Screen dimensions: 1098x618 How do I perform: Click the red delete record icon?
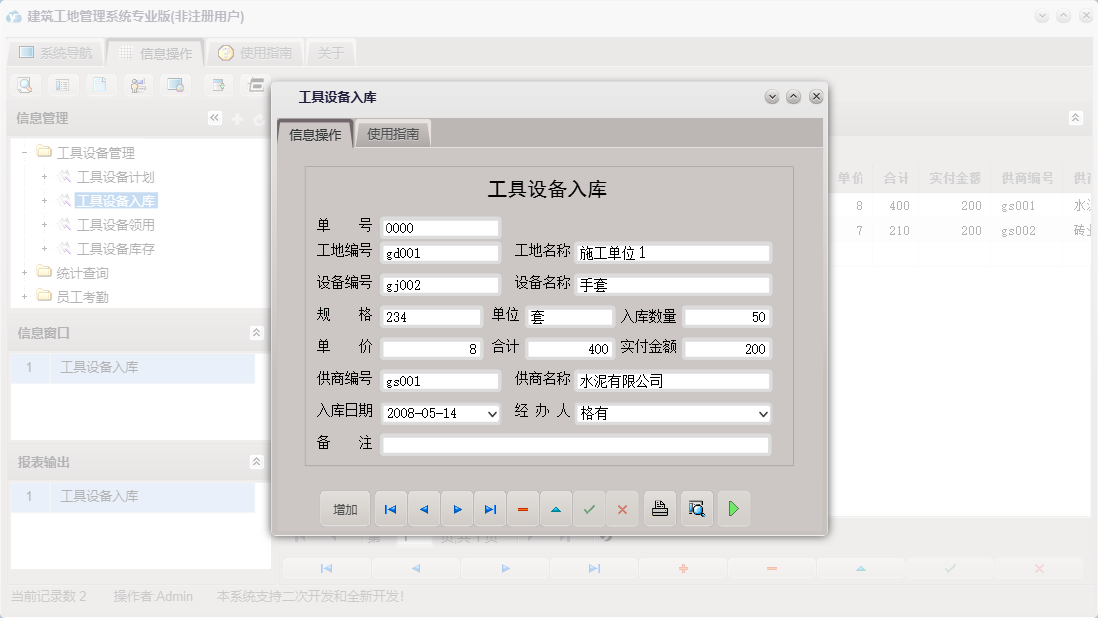(x=523, y=509)
